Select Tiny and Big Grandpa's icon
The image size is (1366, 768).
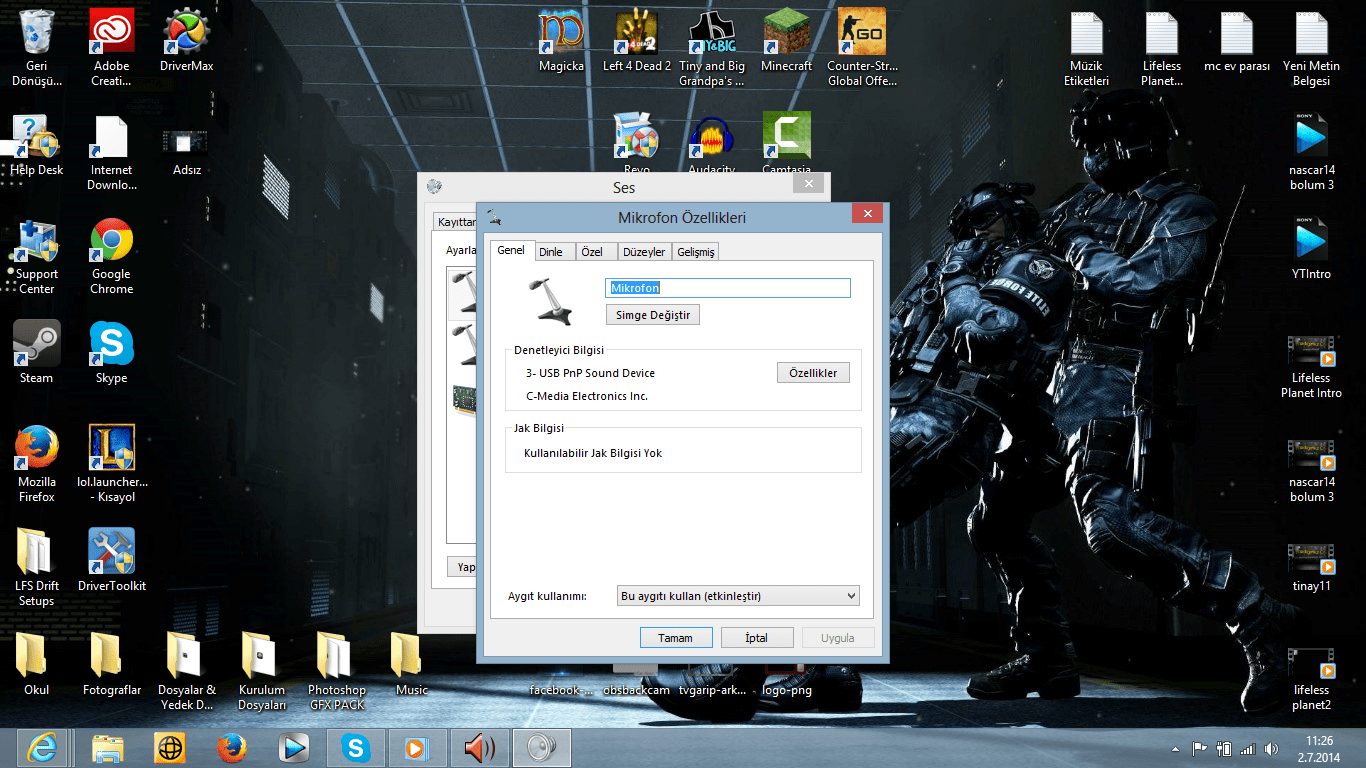(x=712, y=48)
